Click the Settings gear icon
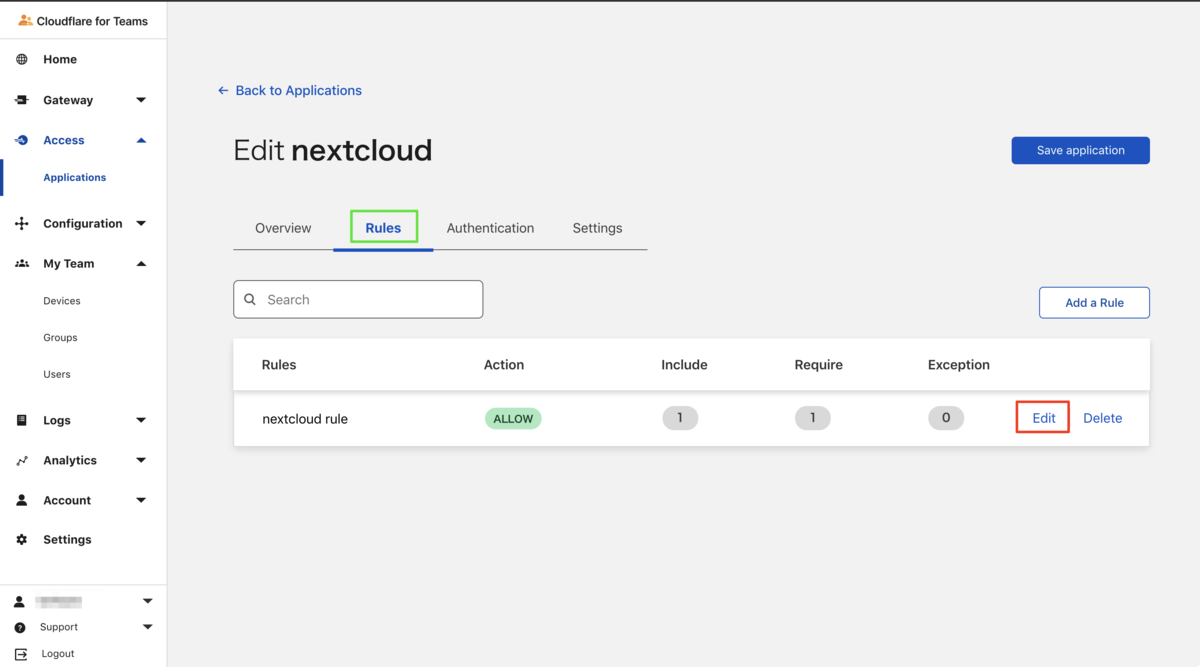 (22, 539)
